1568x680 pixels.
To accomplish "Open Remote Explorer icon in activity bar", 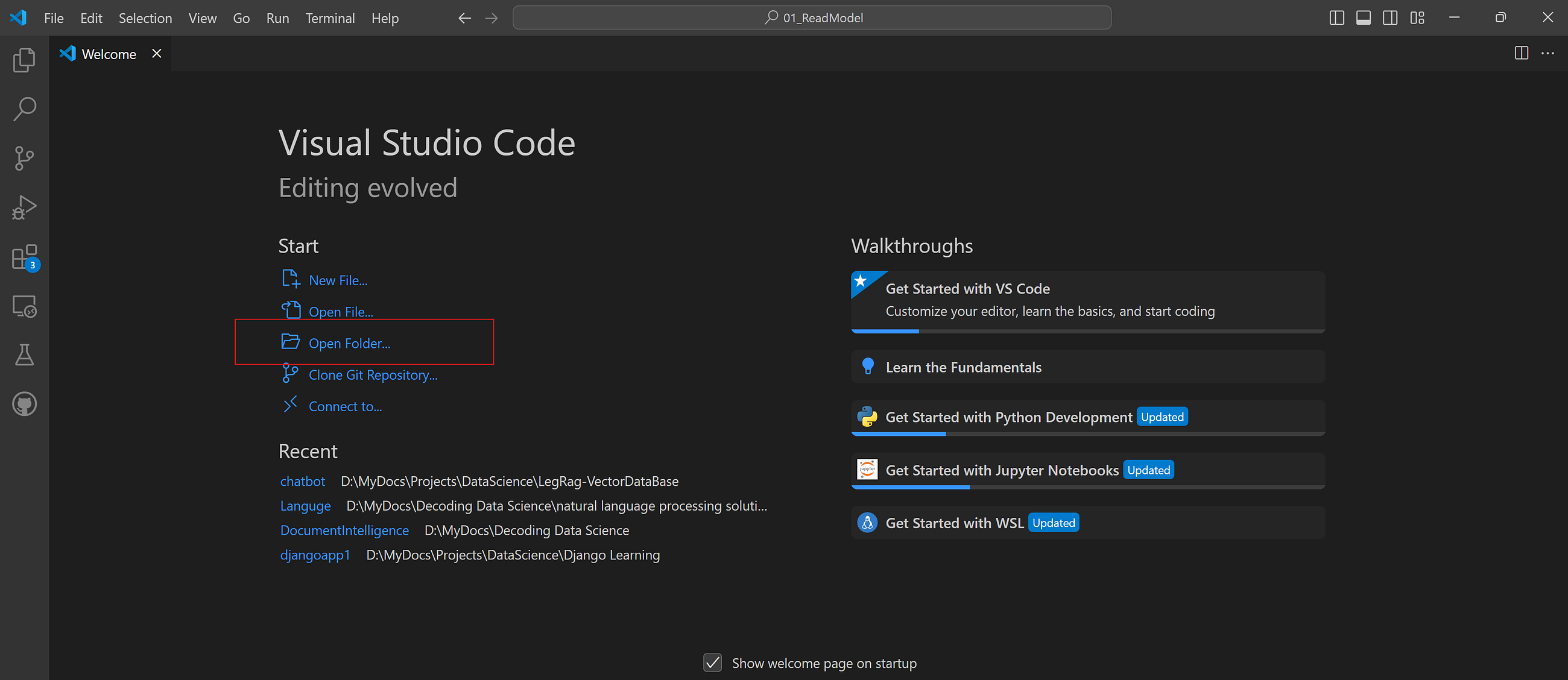I will [x=24, y=306].
